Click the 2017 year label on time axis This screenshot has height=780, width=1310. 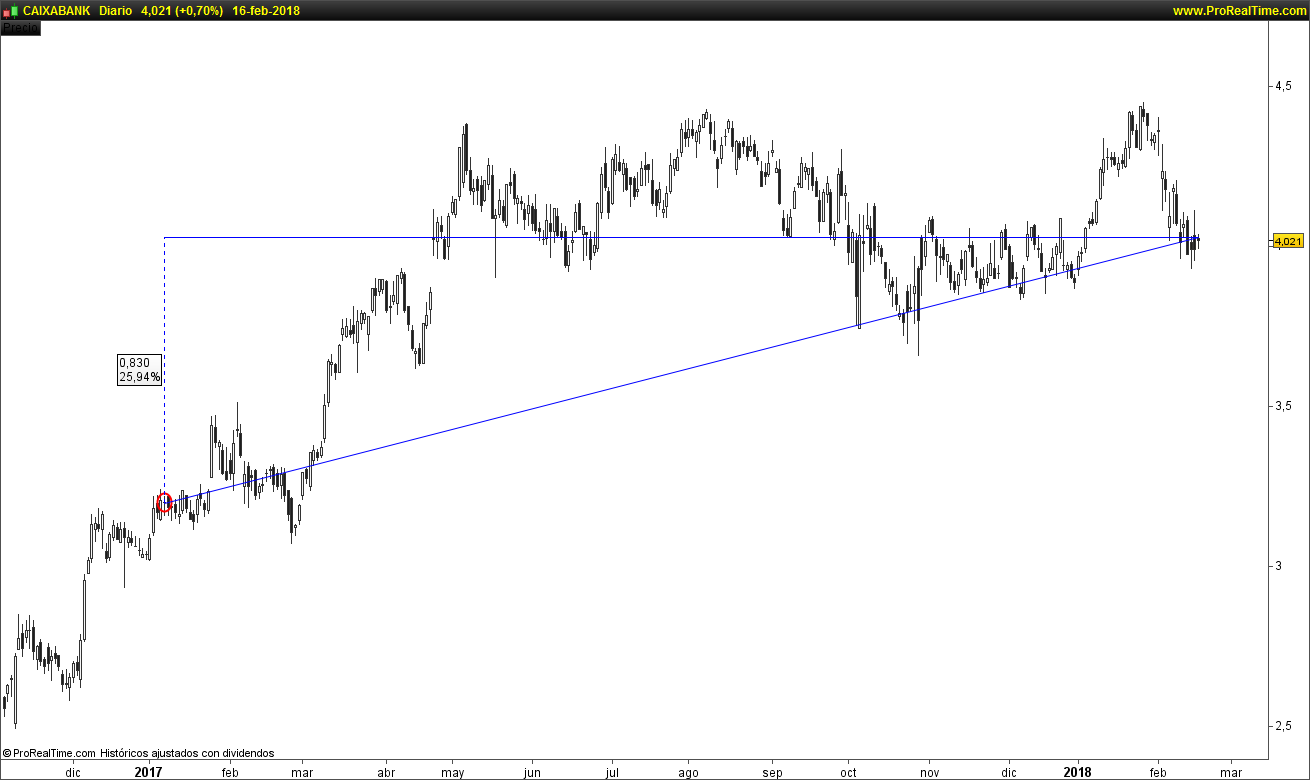[148, 772]
